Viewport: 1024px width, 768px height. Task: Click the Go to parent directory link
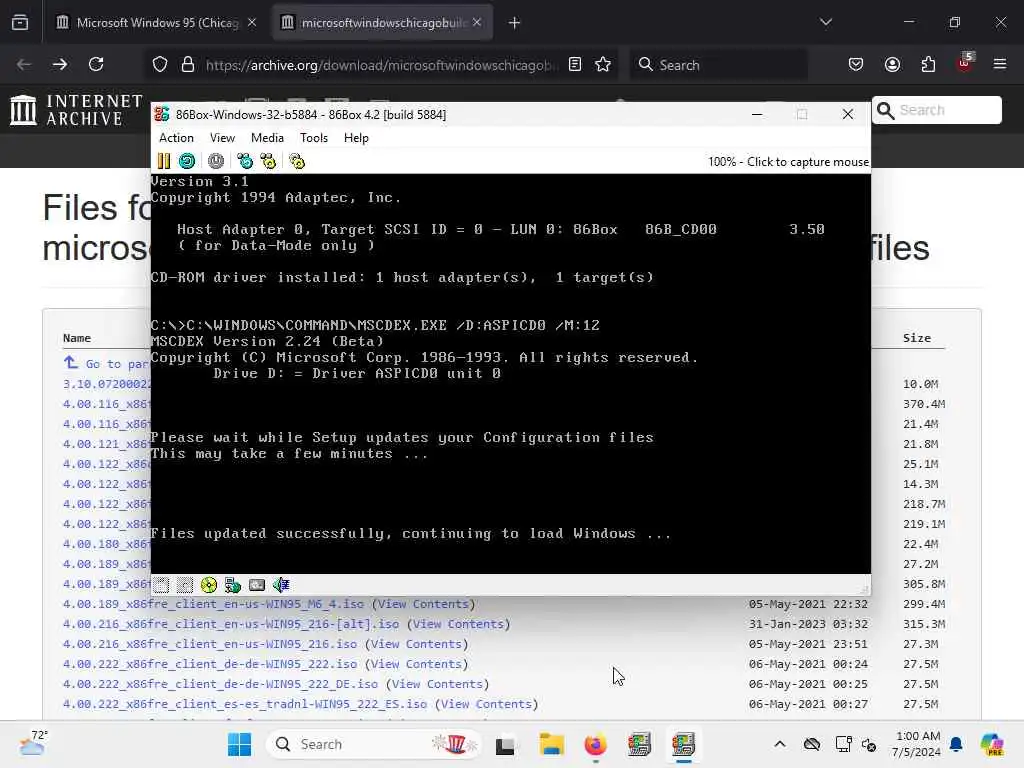pyautogui.click(x=108, y=364)
